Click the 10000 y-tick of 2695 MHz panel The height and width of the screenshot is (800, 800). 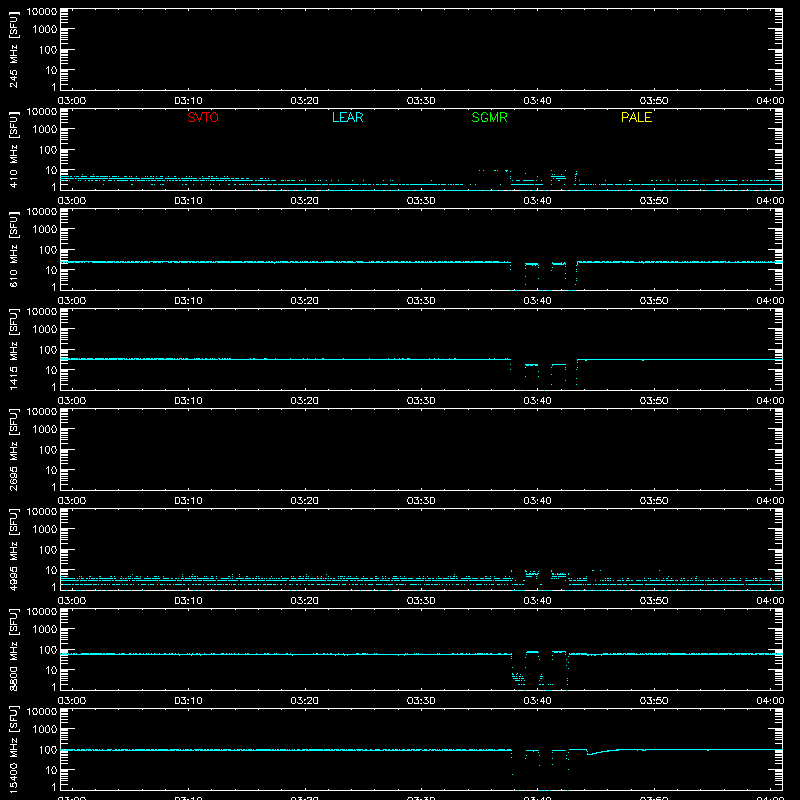tap(42, 412)
